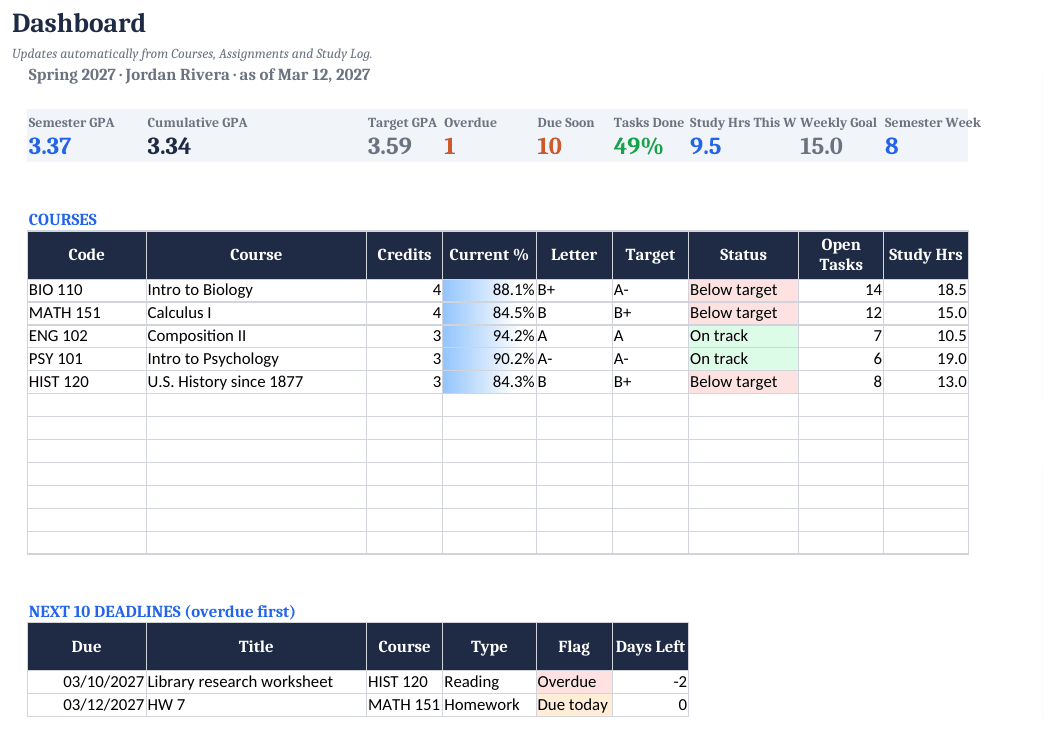Click the Status column header
This screenshot has width=1055, height=730.
(x=743, y=255)
